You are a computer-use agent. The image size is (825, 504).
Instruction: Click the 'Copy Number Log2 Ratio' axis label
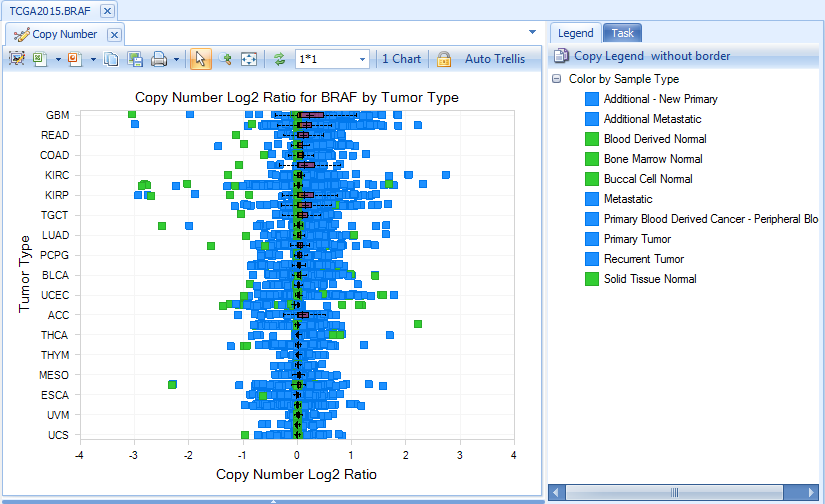click(296, 474)
